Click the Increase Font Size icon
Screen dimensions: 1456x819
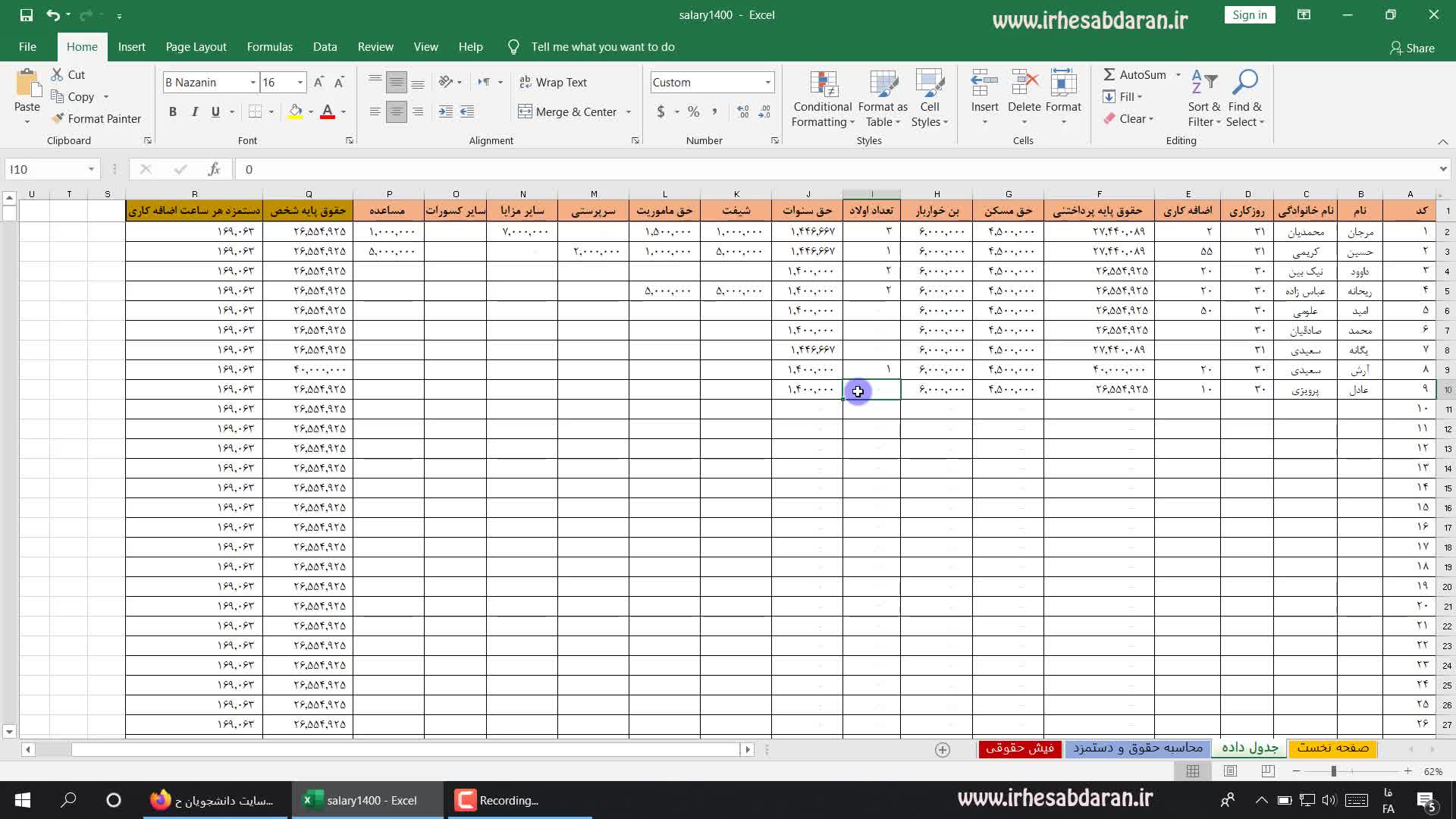318,82
